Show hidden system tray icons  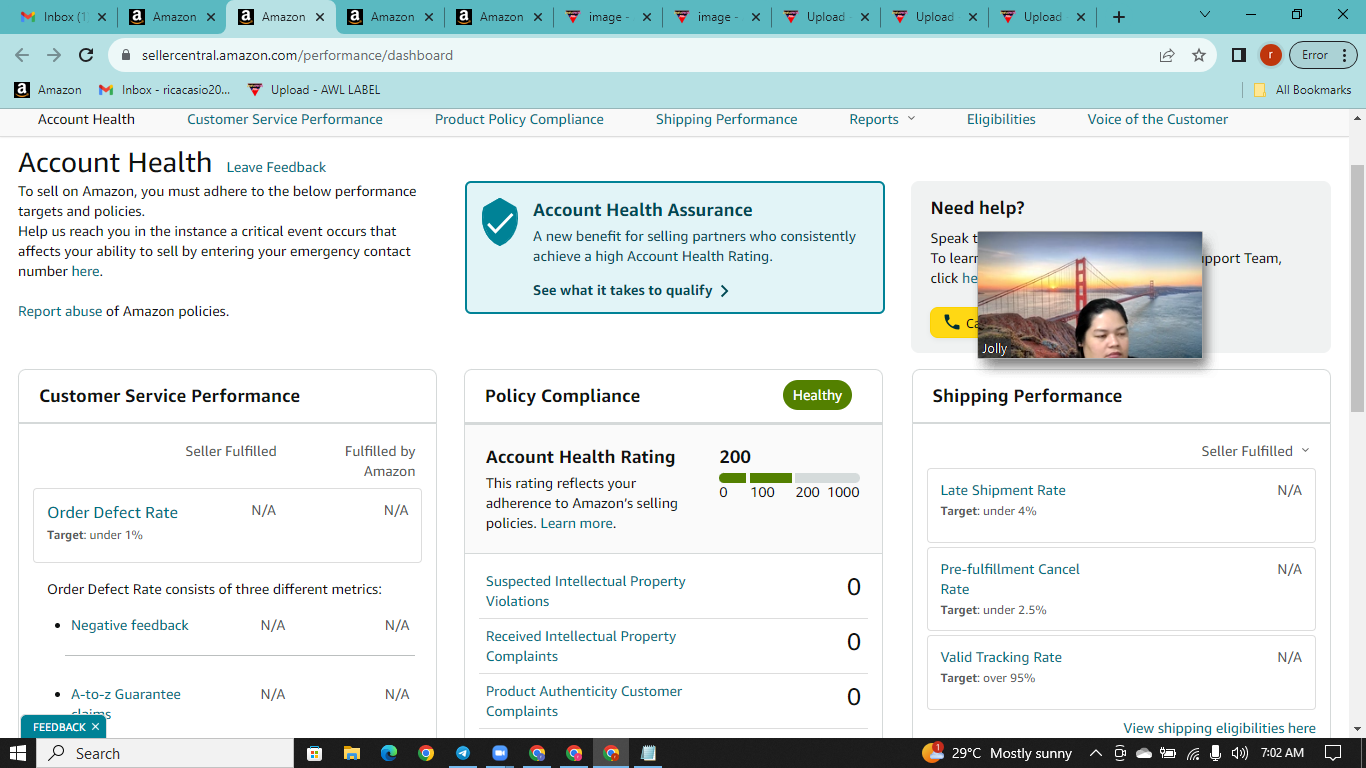tap(1095, 753)
